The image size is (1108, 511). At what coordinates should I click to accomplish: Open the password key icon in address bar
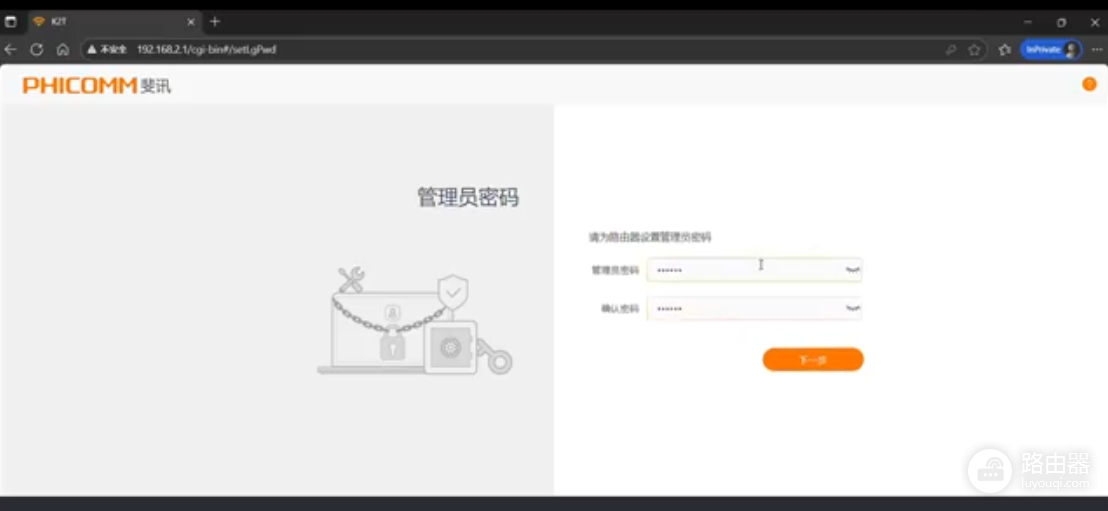[951, 49]
